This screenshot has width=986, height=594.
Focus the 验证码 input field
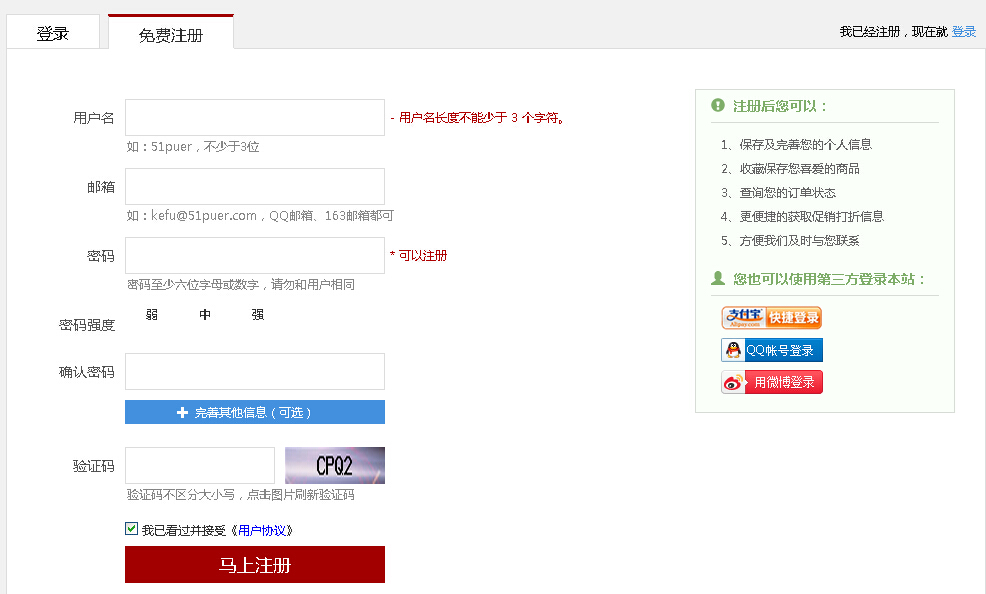(200, 466)
